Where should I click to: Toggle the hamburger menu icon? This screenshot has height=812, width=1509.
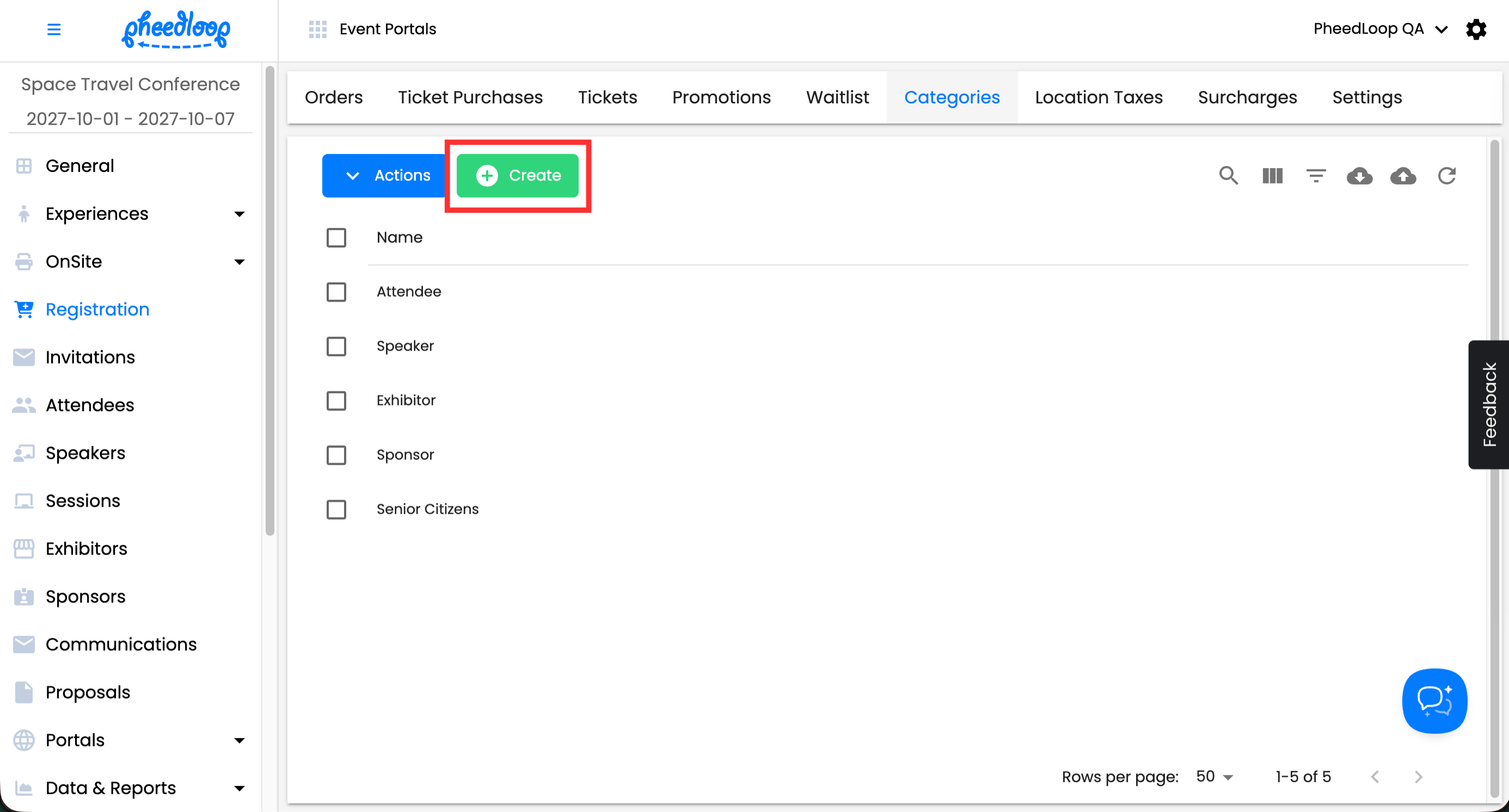click(54, 29)
